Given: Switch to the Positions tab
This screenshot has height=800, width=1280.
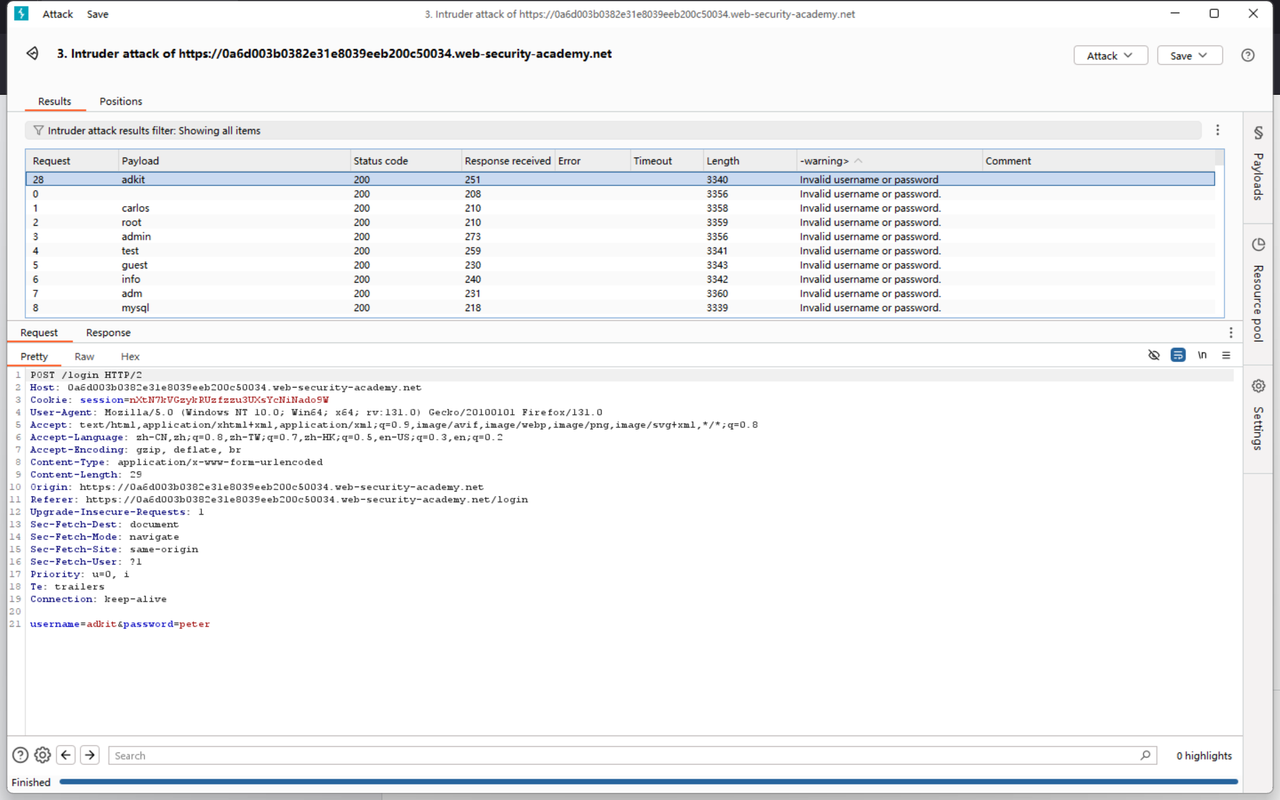Looking at the screenshot, I should pos(120,101).
